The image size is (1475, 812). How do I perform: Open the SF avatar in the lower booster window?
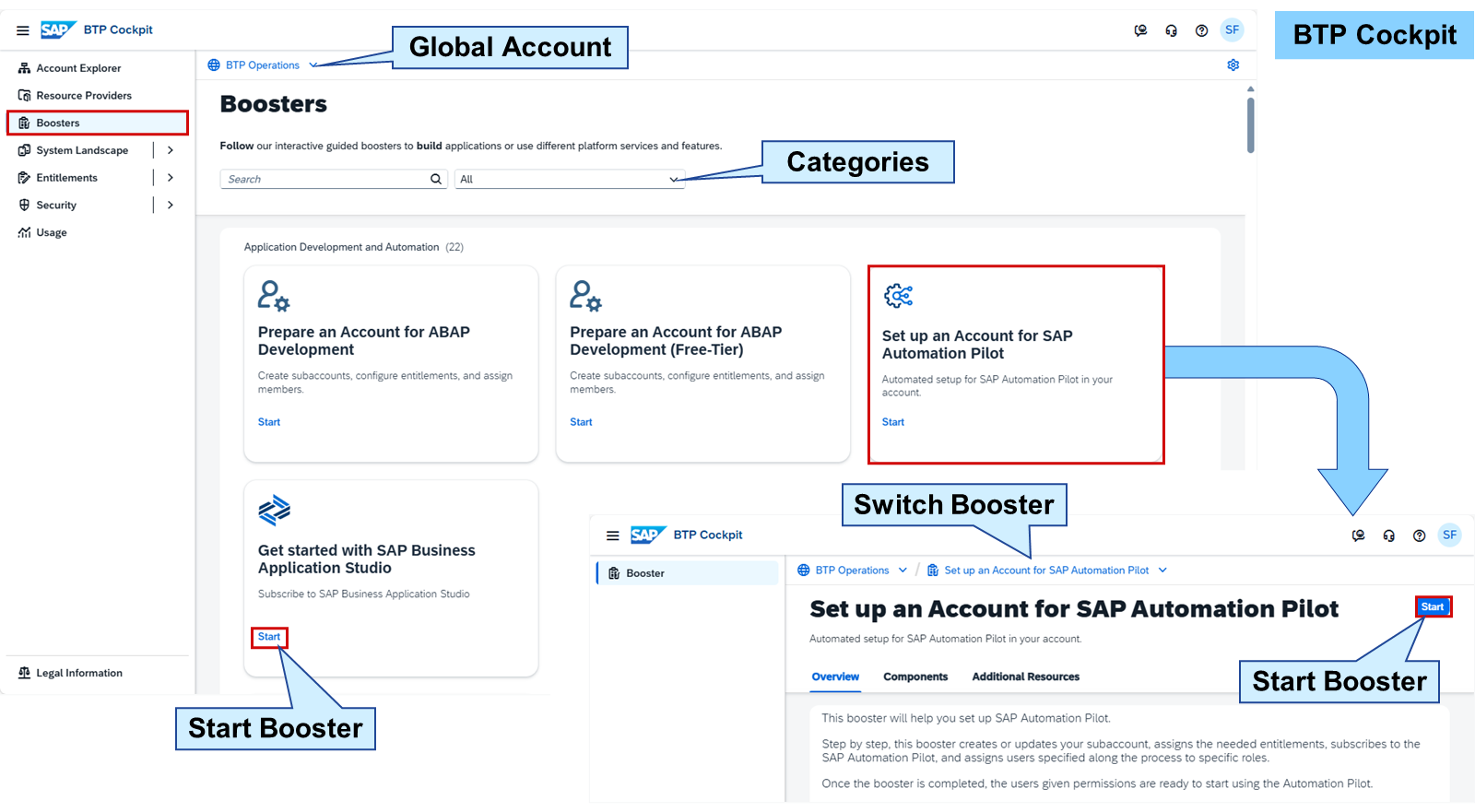[x=1449, y=535]
